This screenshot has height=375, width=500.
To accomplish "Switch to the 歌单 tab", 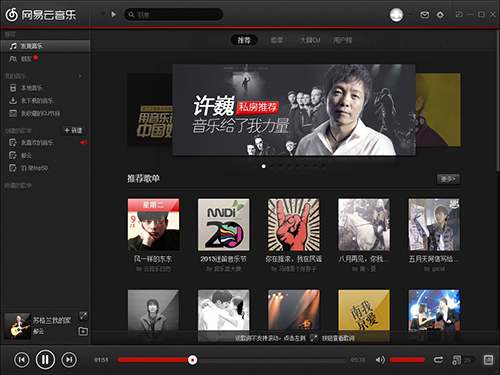I will click(277, 40).
